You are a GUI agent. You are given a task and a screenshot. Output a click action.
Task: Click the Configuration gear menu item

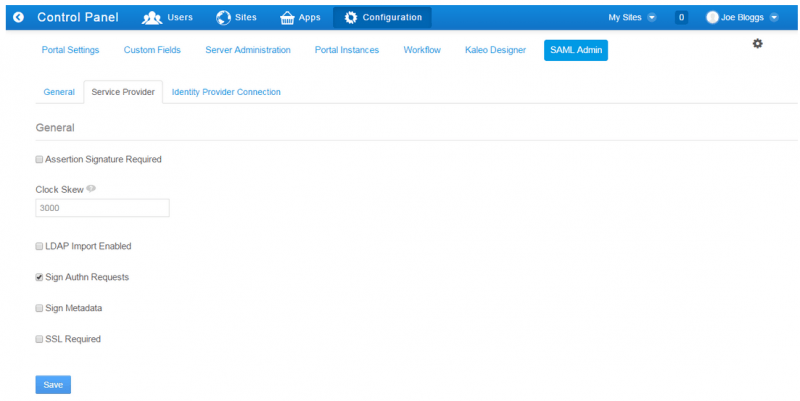[x=382, y=17]
